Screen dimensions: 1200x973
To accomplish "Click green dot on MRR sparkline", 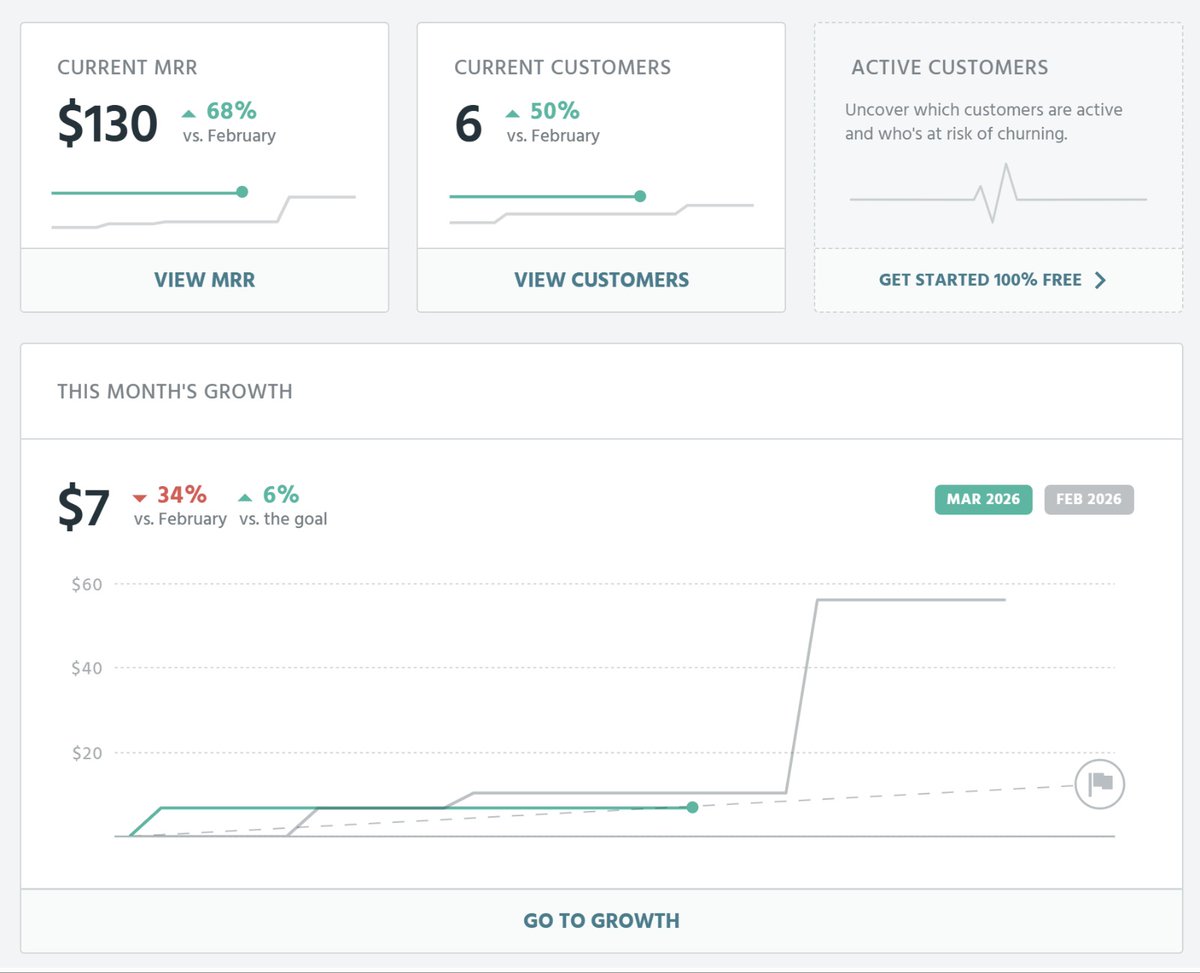I will (242, 192).
